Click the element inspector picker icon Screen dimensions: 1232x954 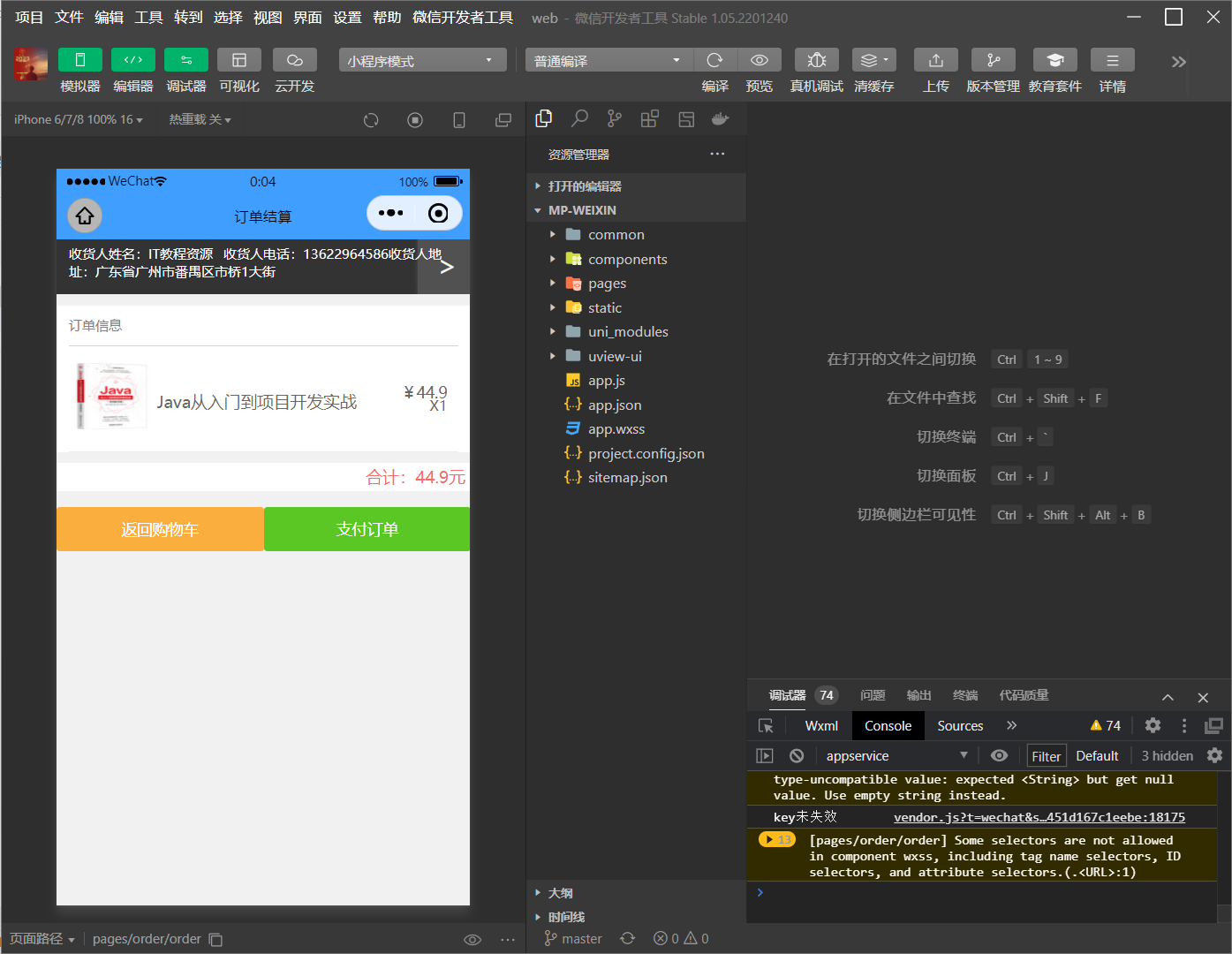766,725
